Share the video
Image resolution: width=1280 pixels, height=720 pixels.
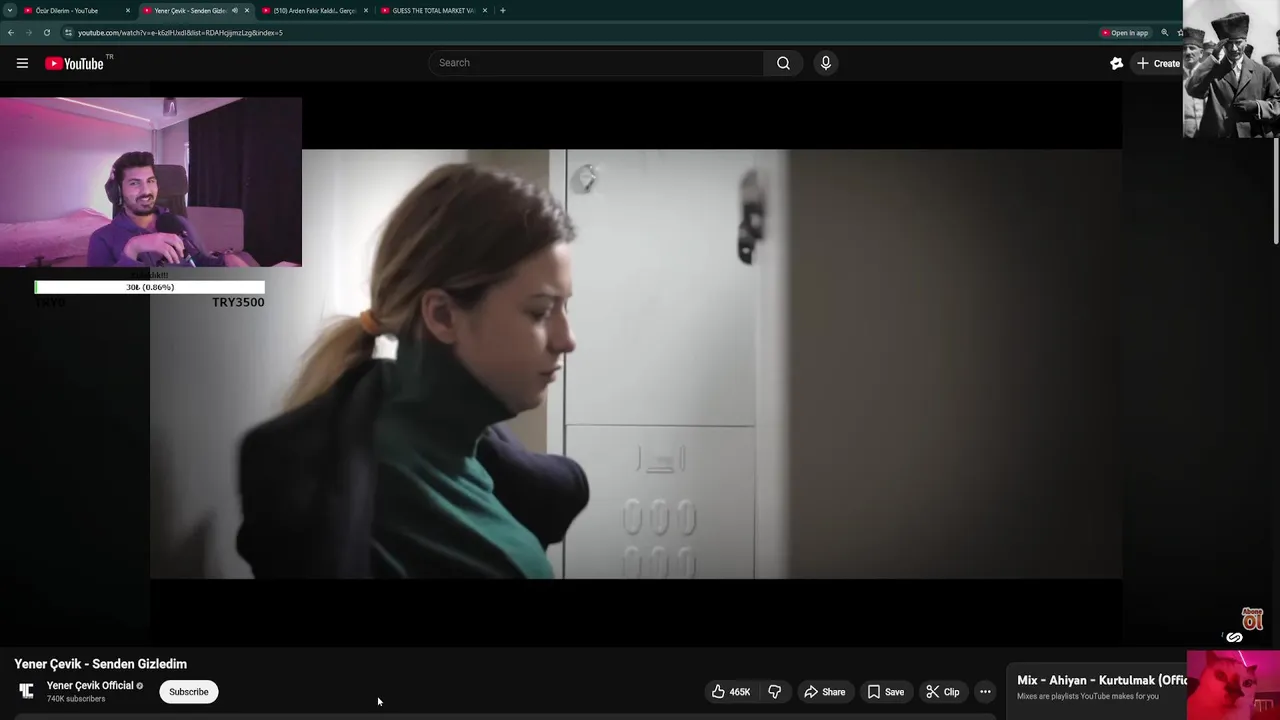[x=825, y=692]
